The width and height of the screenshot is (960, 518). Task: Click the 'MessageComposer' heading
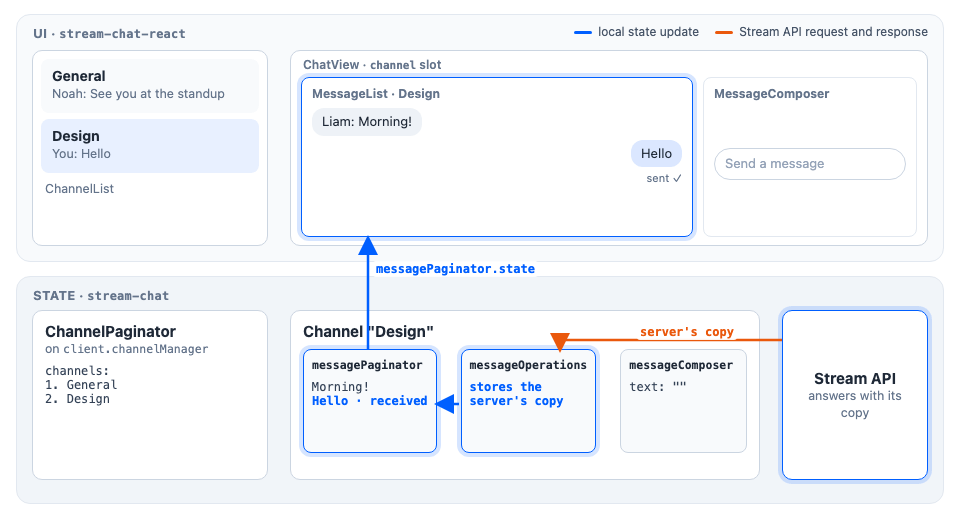tap(771, 94)
